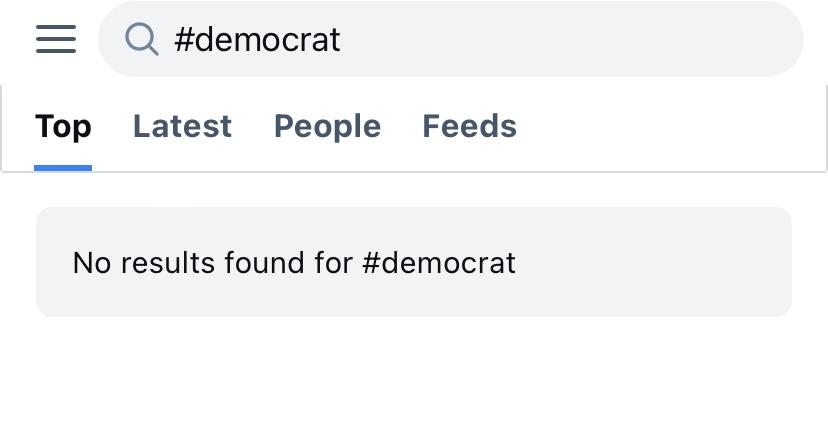Viewport: 828px width, 436px height.
Task: Open the Feeds tab
Action: click(469, 127)
